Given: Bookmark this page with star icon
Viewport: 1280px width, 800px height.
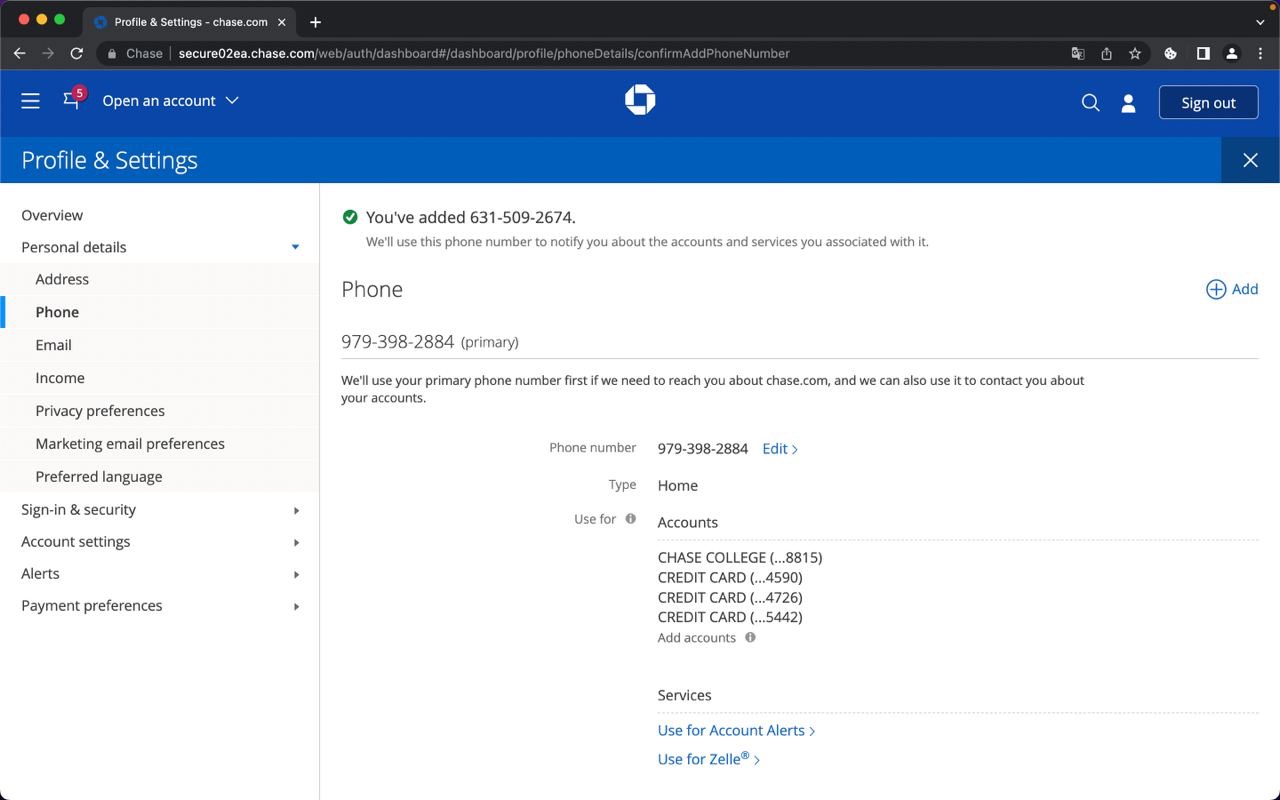Looking at the screenshot, I should click(x=1135, y=54).
